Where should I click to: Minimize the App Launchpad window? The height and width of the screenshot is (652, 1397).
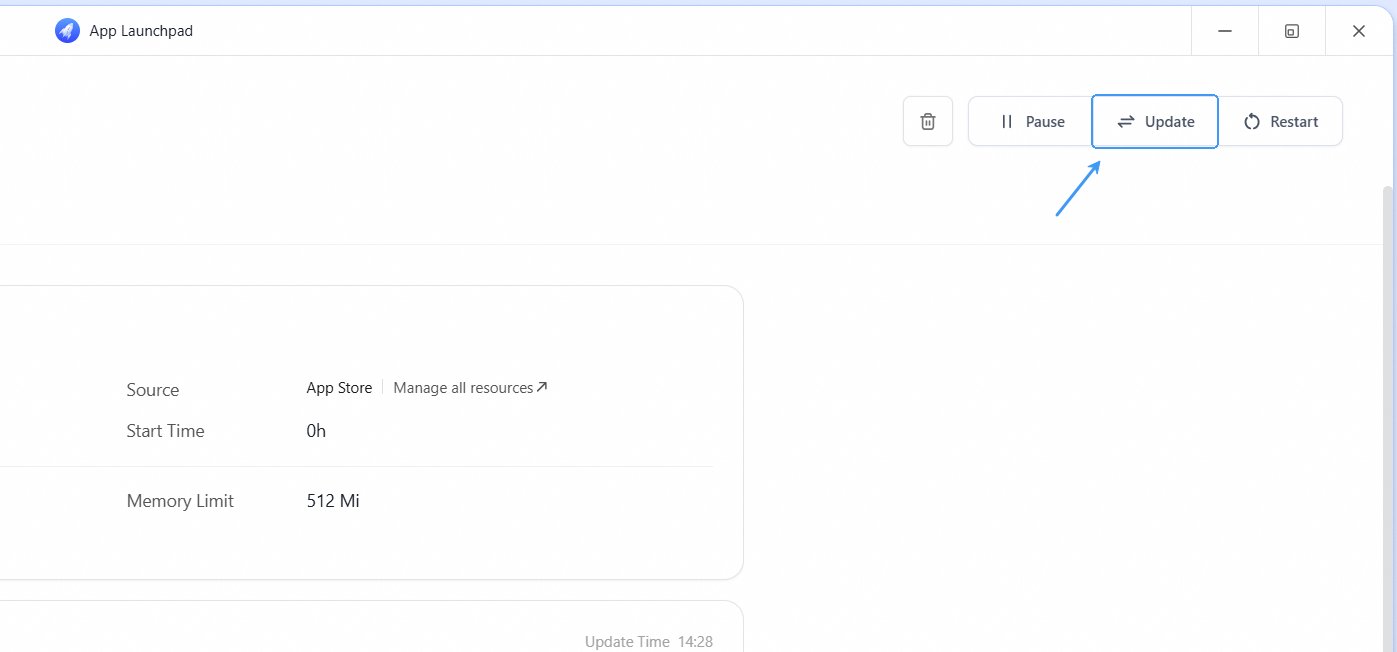point(1224,31)
